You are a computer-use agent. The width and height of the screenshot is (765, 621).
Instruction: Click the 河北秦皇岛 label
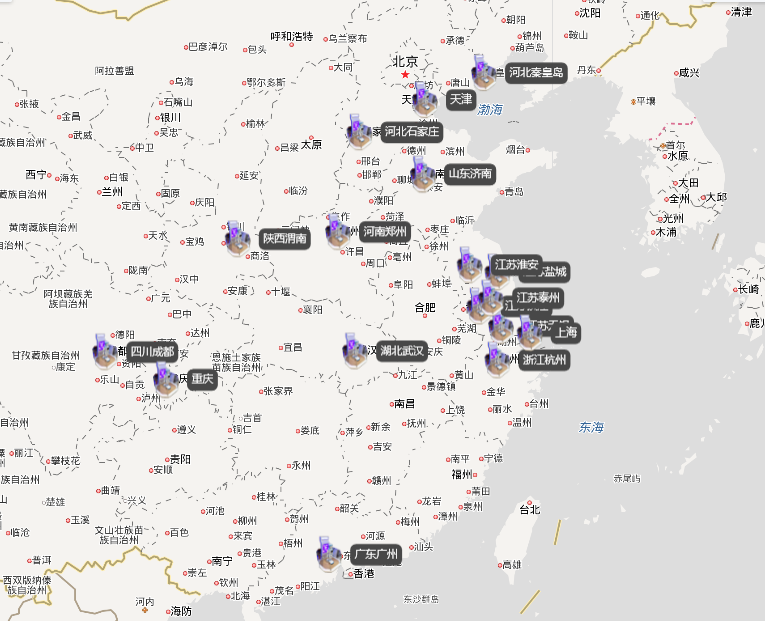coord(536,73)
